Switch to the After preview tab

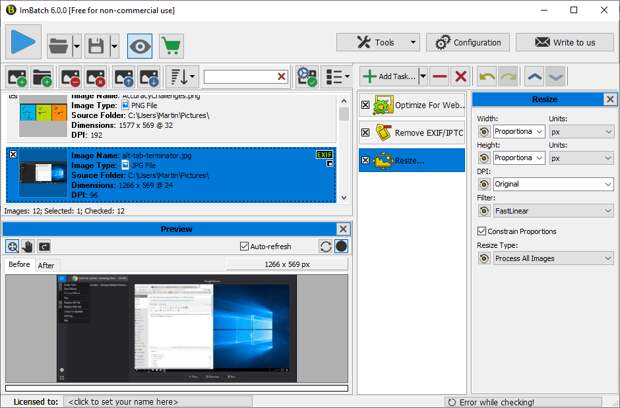46,265
